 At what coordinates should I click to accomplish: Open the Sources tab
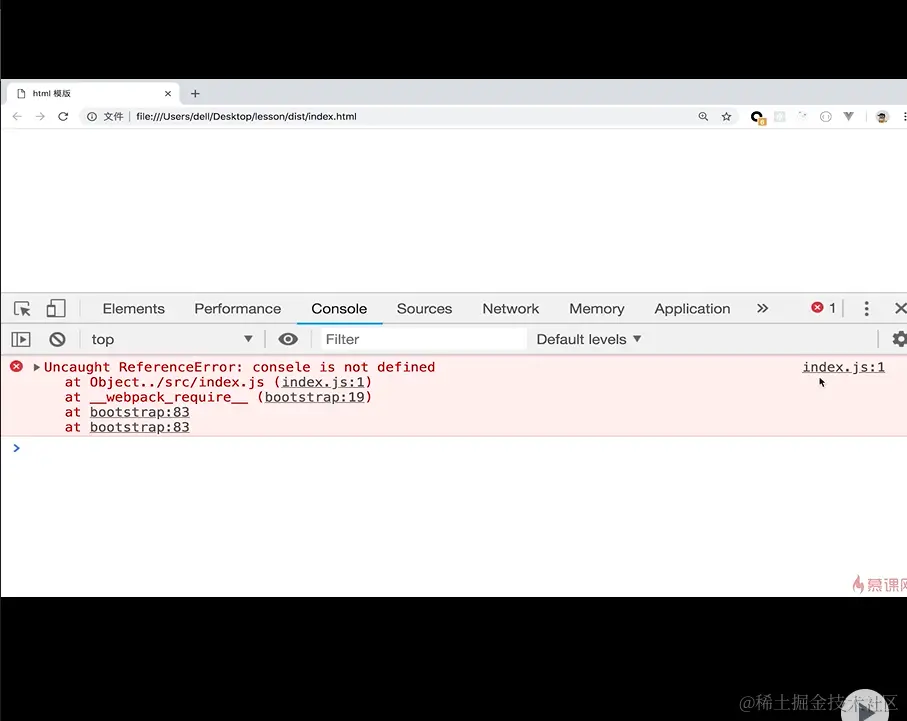[x=425, y=308]
